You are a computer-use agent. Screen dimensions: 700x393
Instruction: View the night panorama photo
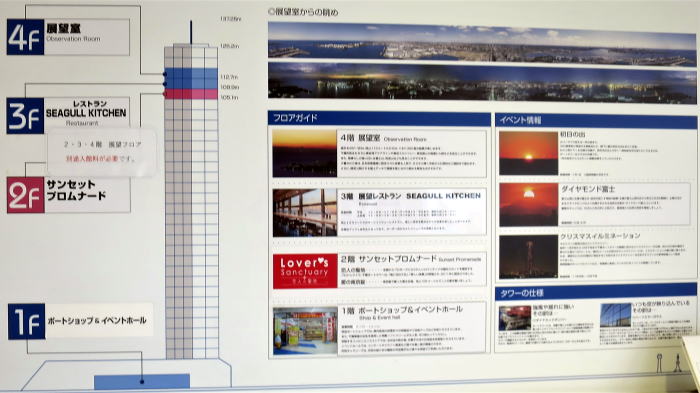click(x=482, y=83)
